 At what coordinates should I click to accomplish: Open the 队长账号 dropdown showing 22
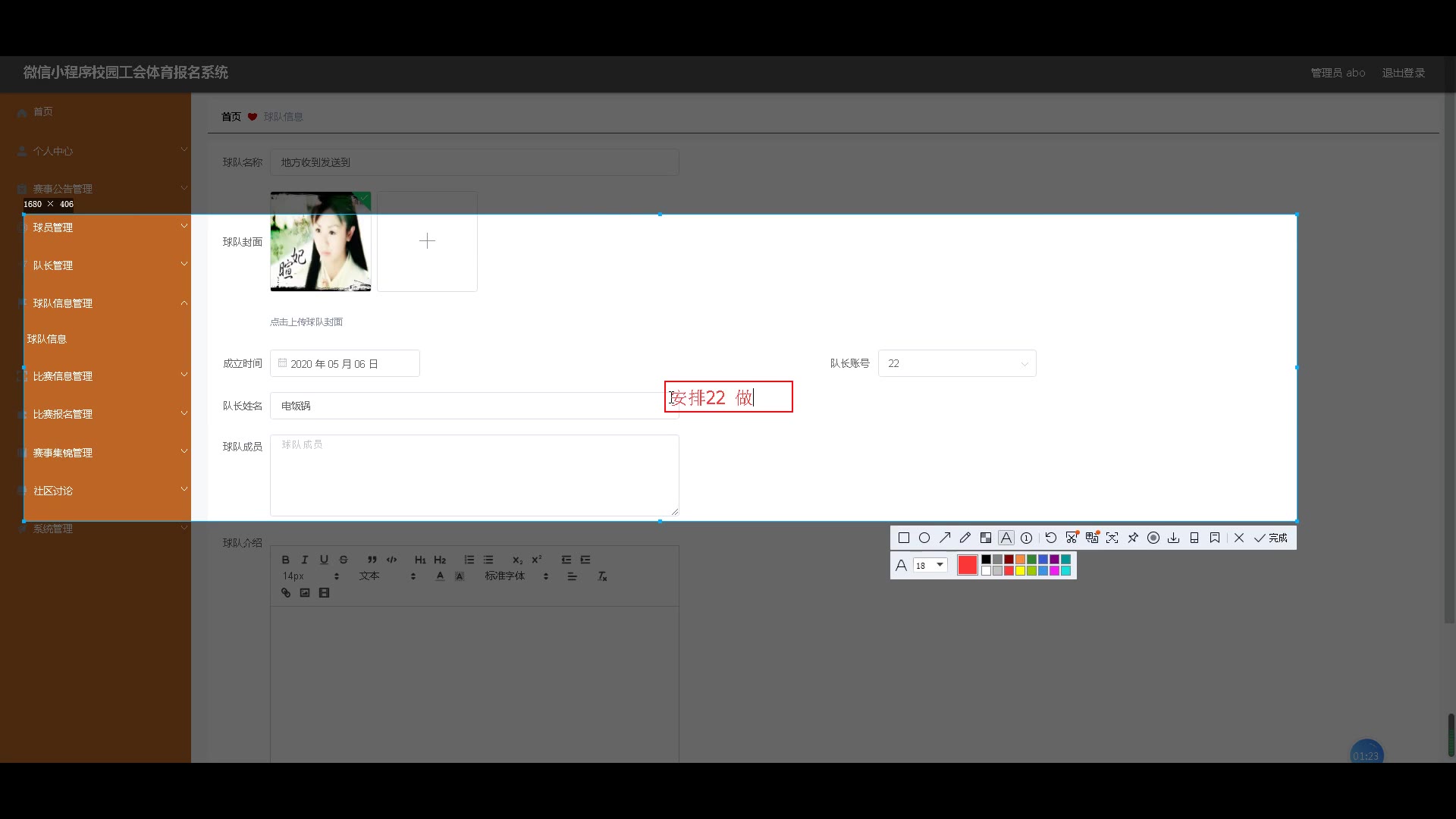click(957, 363)
